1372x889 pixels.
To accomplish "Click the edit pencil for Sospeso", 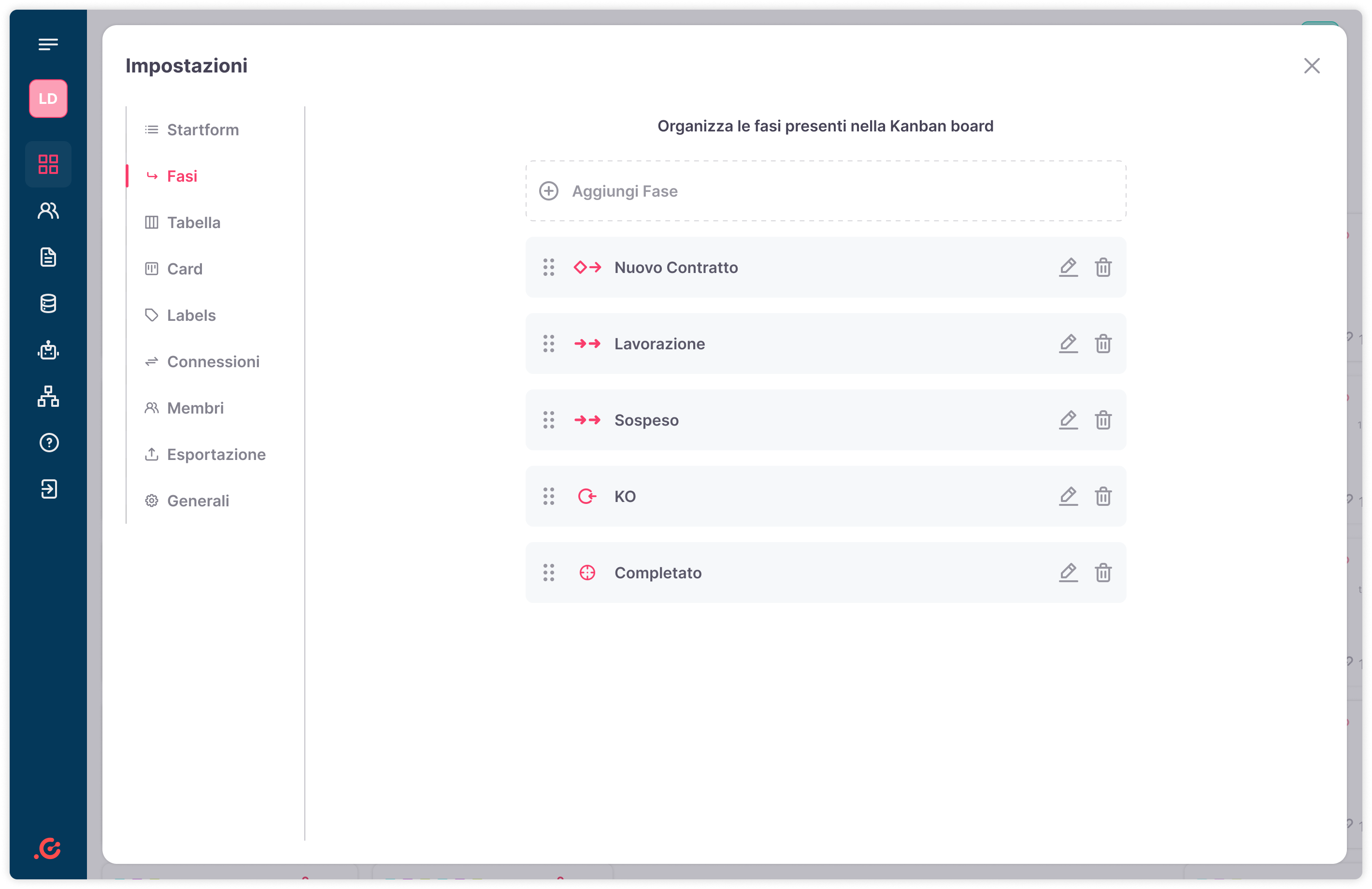I will click(x=1068, y=420).
